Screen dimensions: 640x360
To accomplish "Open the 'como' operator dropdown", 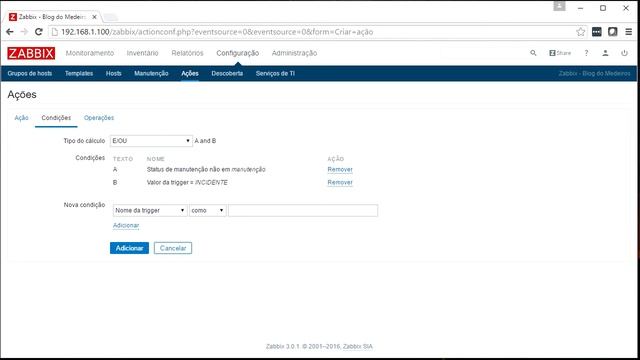I will [208, 211].
